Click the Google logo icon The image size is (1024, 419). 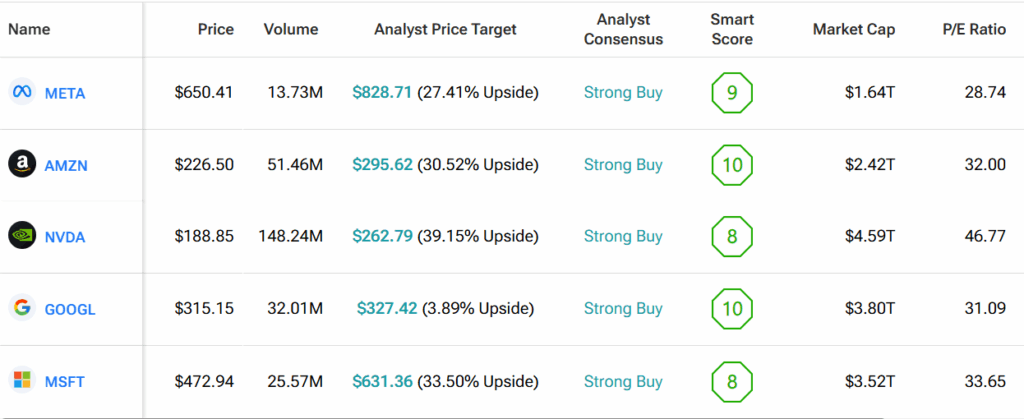tap(21, 308)
